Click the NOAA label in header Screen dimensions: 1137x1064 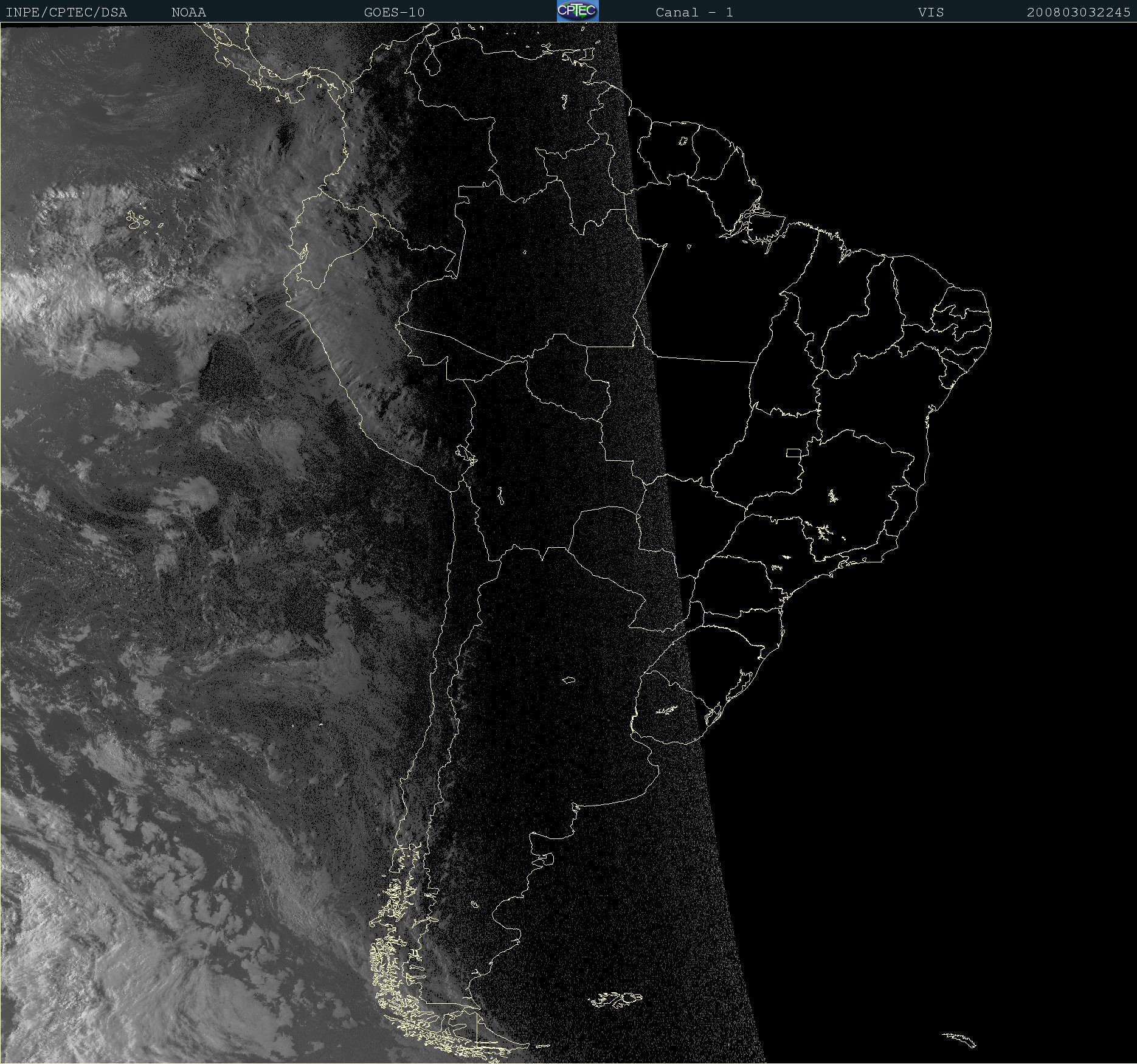pos(188,12)
